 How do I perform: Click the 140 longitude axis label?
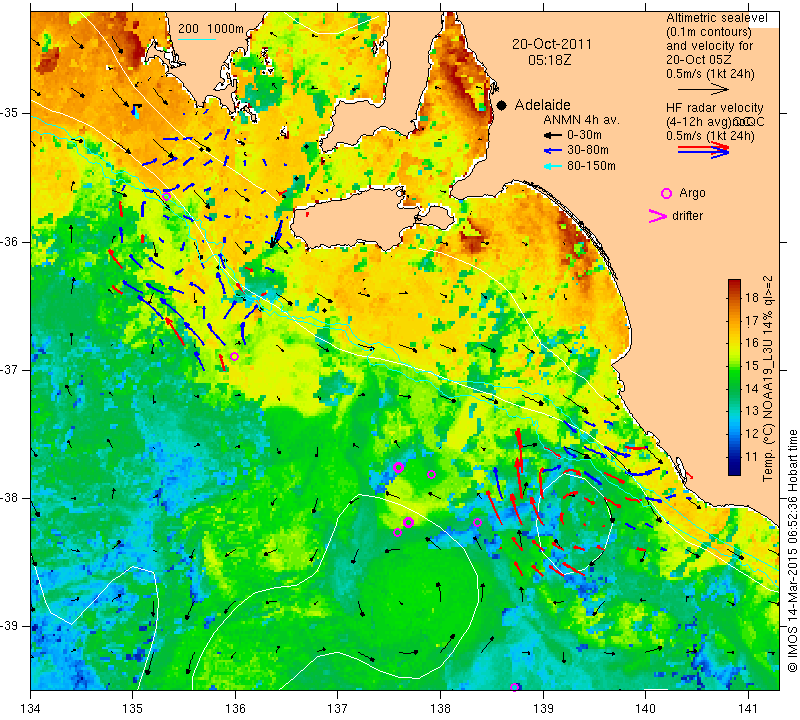click(x=645, y=709)
